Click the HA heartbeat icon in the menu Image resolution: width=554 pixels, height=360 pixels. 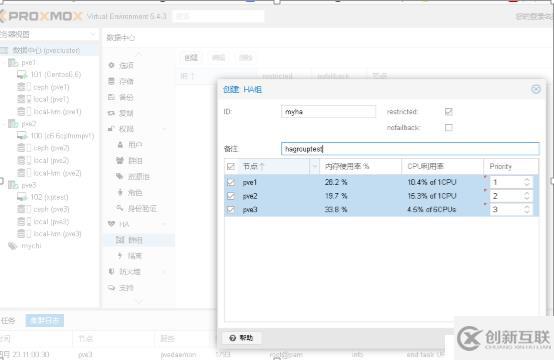[x=111, y=224]
